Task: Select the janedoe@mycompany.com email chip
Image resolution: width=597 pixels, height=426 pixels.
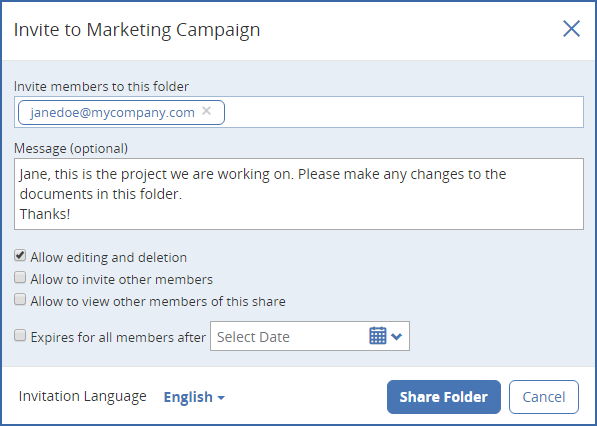Action: coord(113,112)
